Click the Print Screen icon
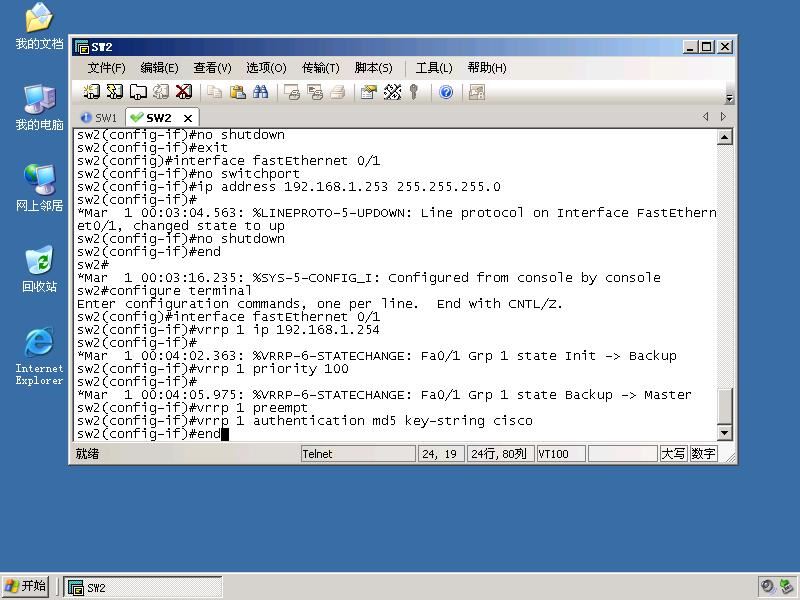The width and height of the screenshot is (800, 600). pos(291,92)
